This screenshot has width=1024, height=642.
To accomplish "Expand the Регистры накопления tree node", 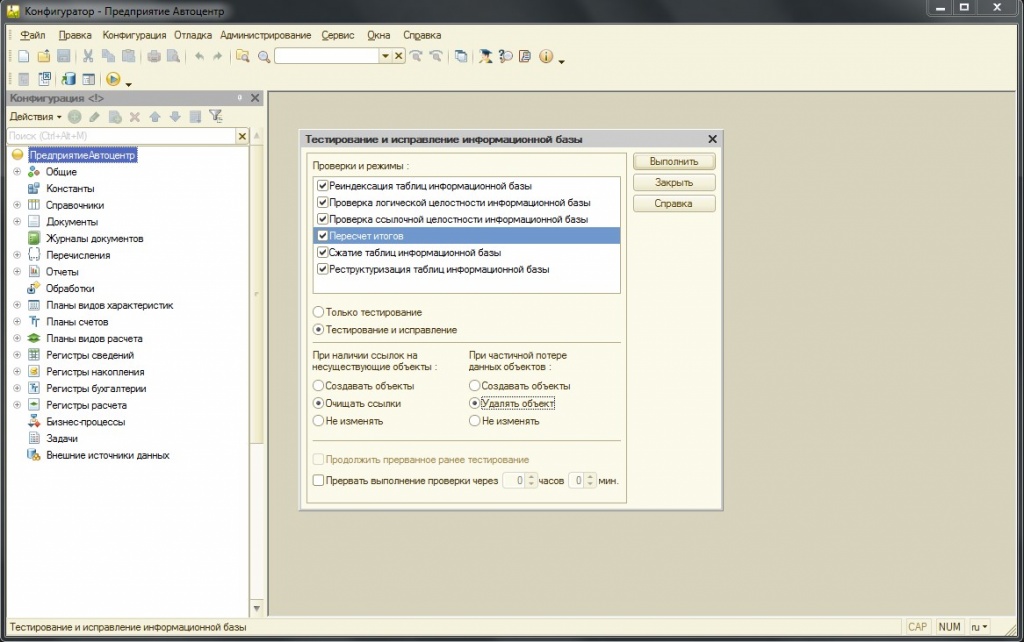I will (17, 372).
